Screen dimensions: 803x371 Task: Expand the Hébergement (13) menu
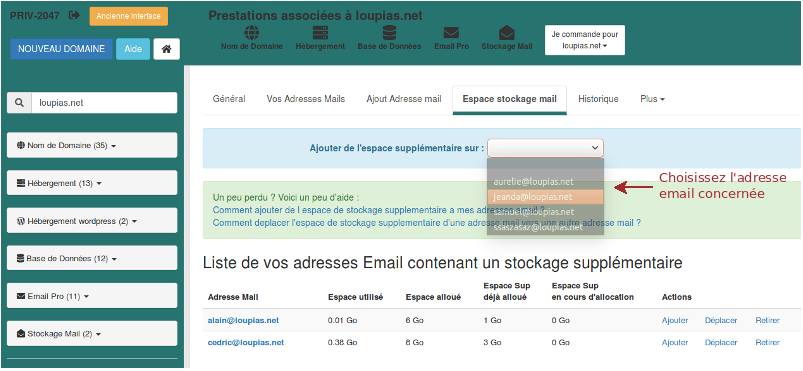pos(92,183)
